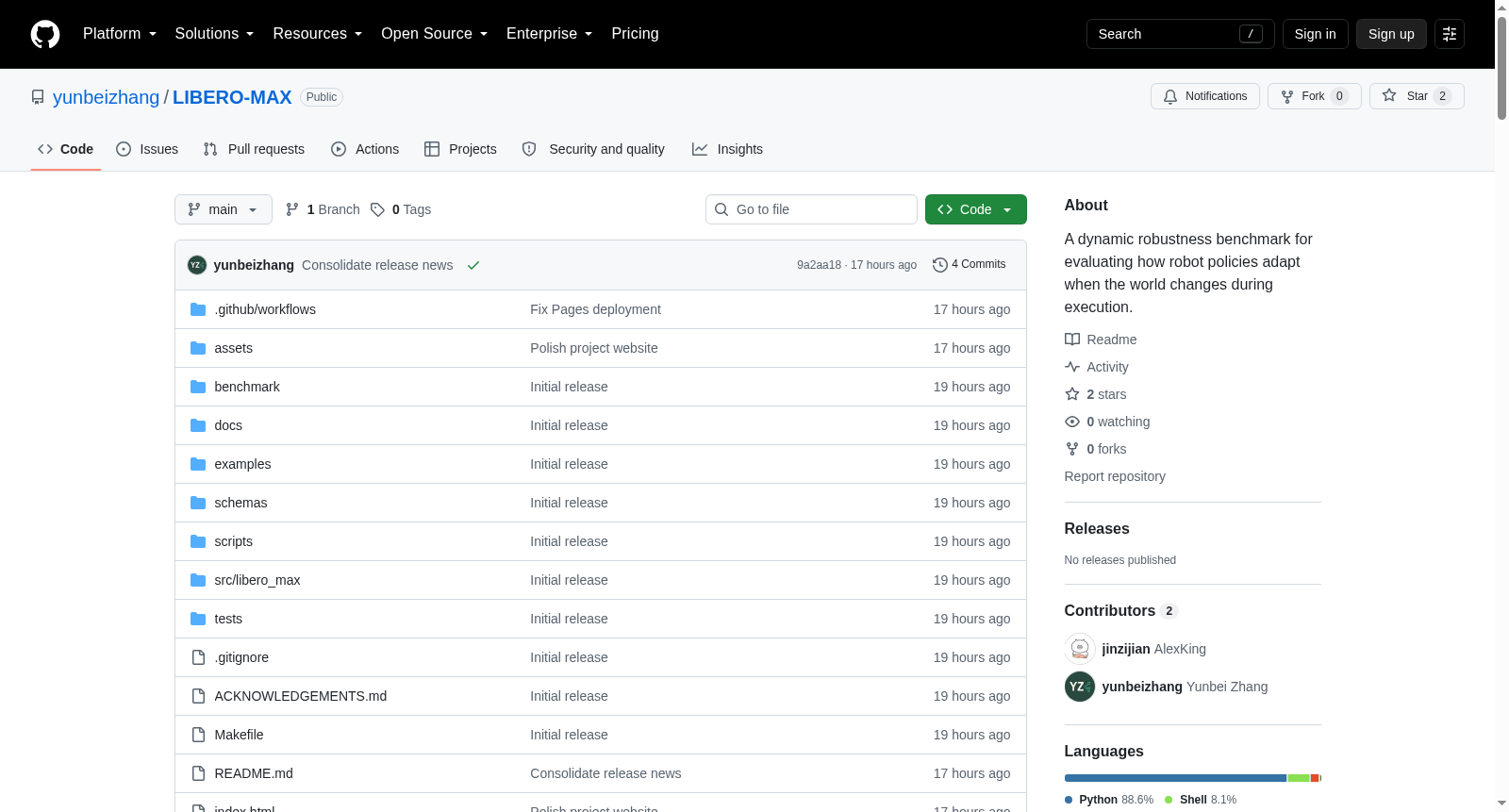Expand the Enterprise menu
Screen dimensions: 1509x812
tap(550, 34)
